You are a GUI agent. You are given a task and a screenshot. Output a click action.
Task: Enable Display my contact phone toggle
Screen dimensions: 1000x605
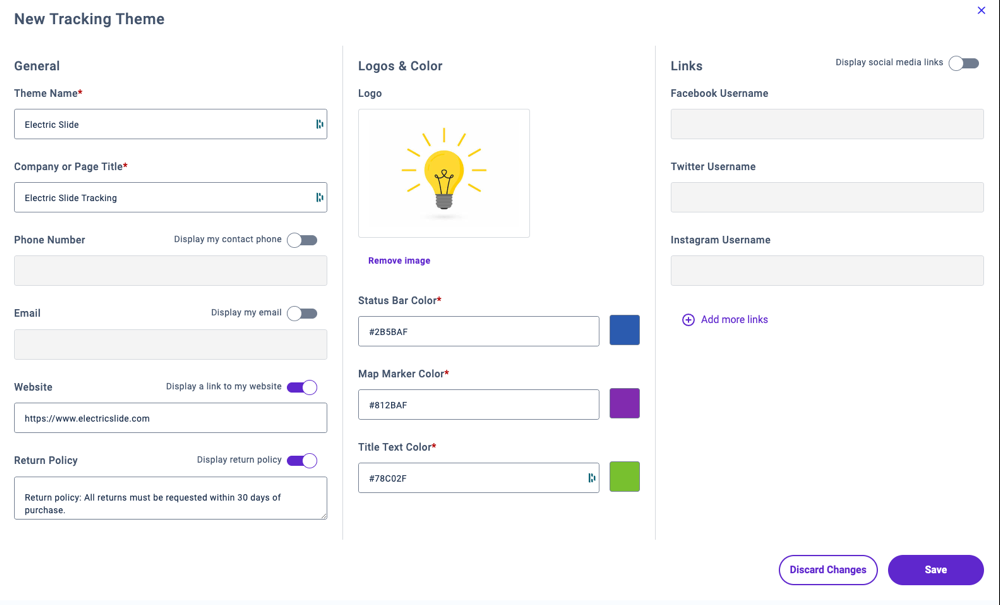click(x=302, y=240)
